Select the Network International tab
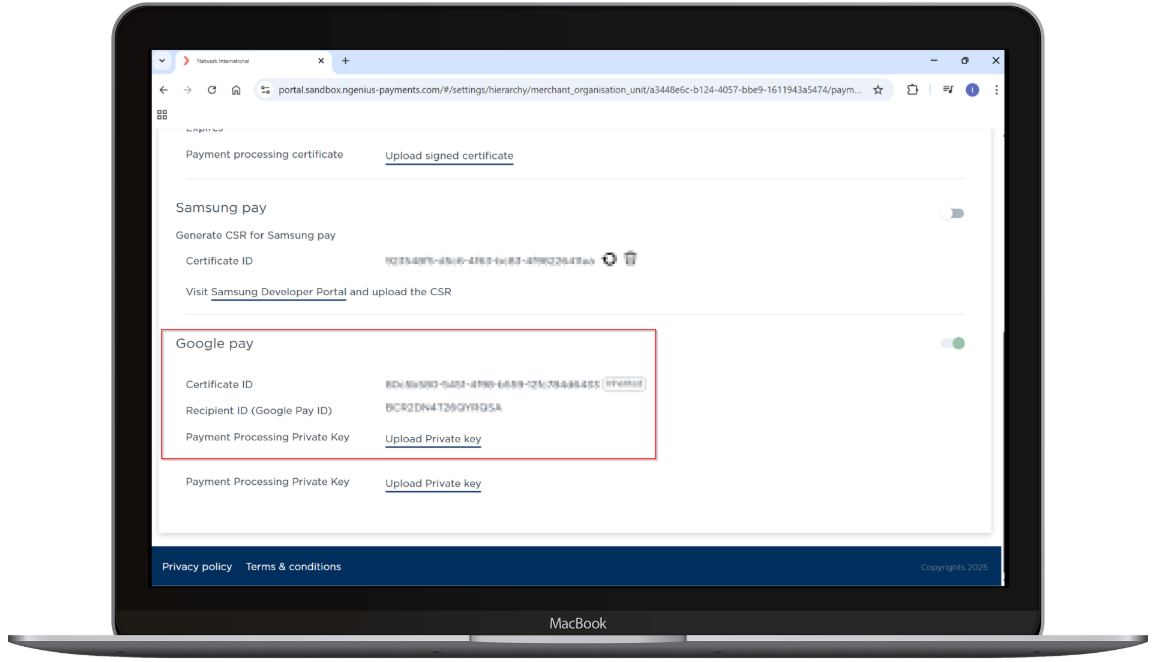1154x662 pixels. point(252,61)
